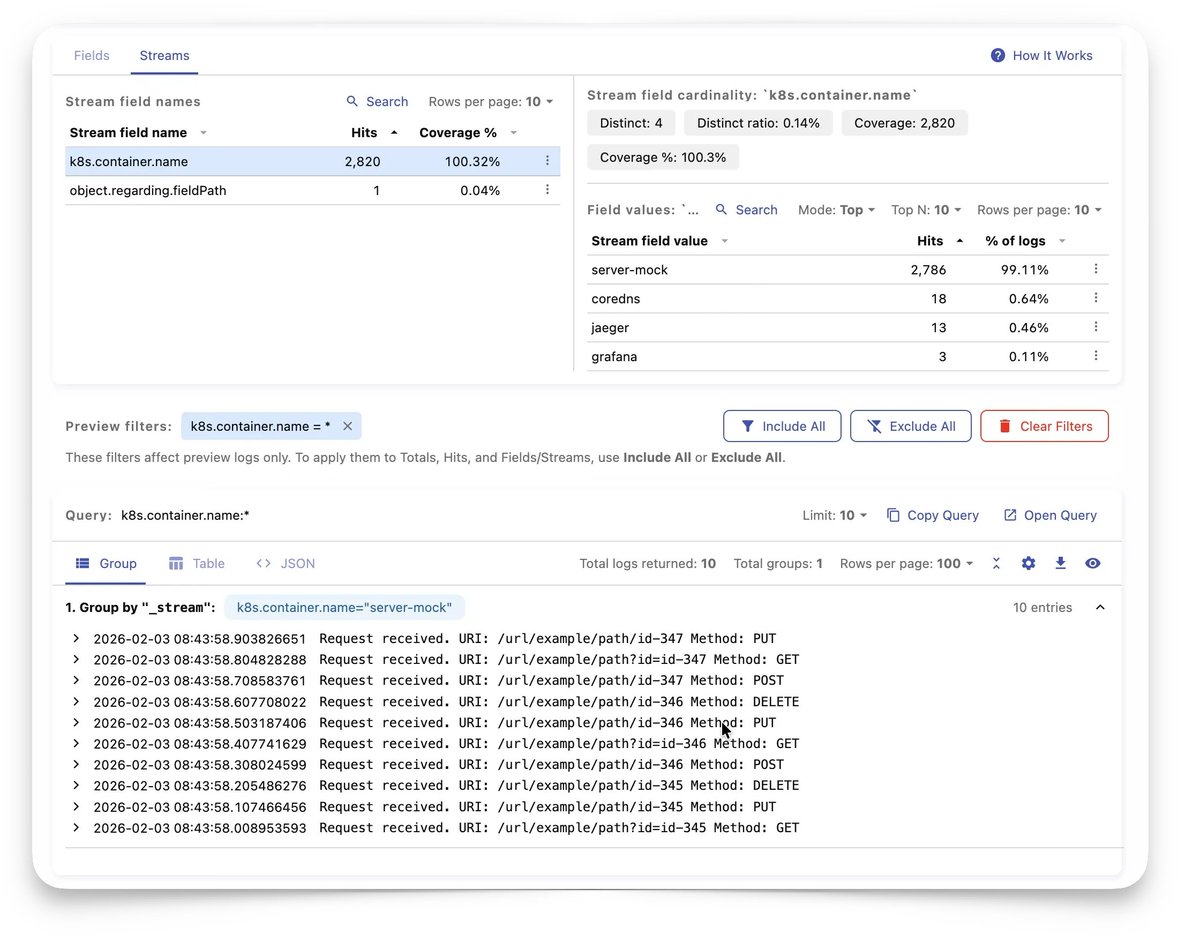Open Limit: 10 dropdown
This screenshot has height=934, width=1200.
tap(835, 515)
